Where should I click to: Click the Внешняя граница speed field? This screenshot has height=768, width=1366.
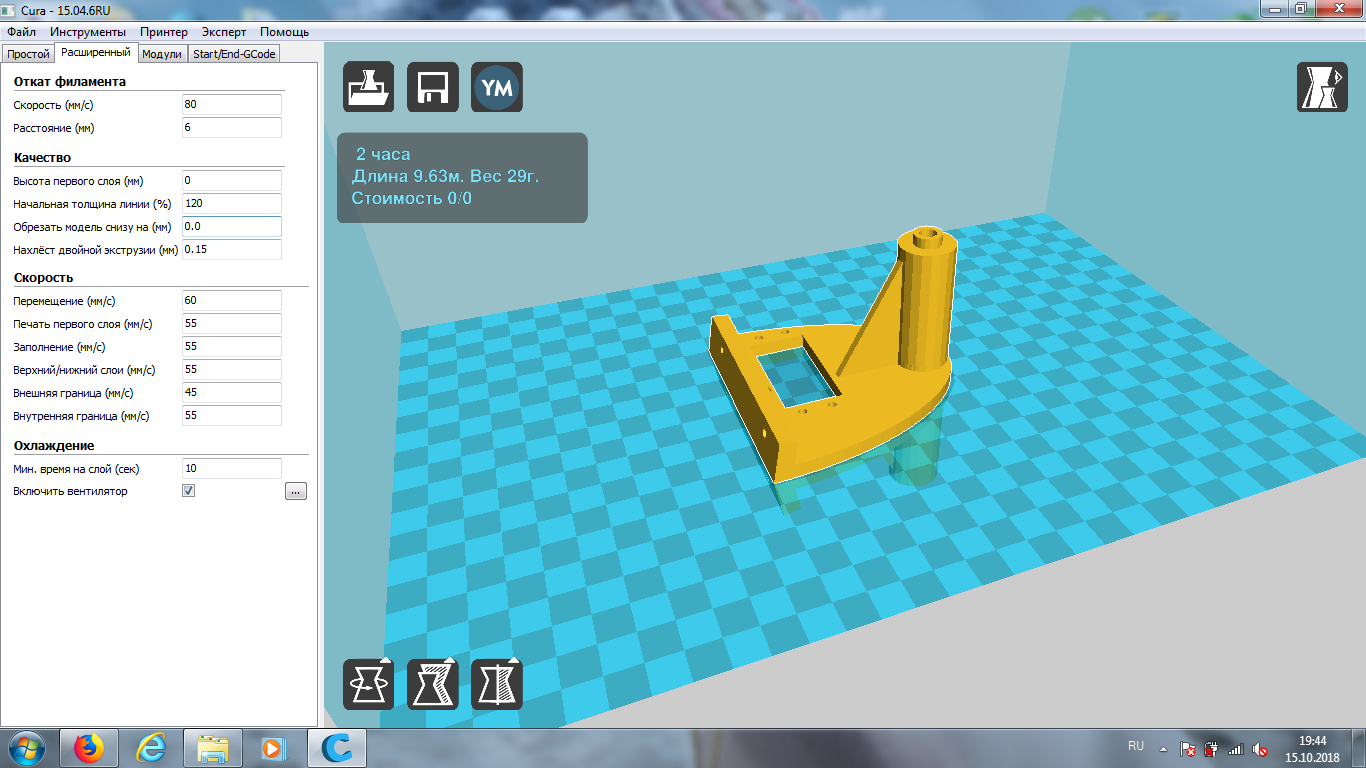[231, 393]
